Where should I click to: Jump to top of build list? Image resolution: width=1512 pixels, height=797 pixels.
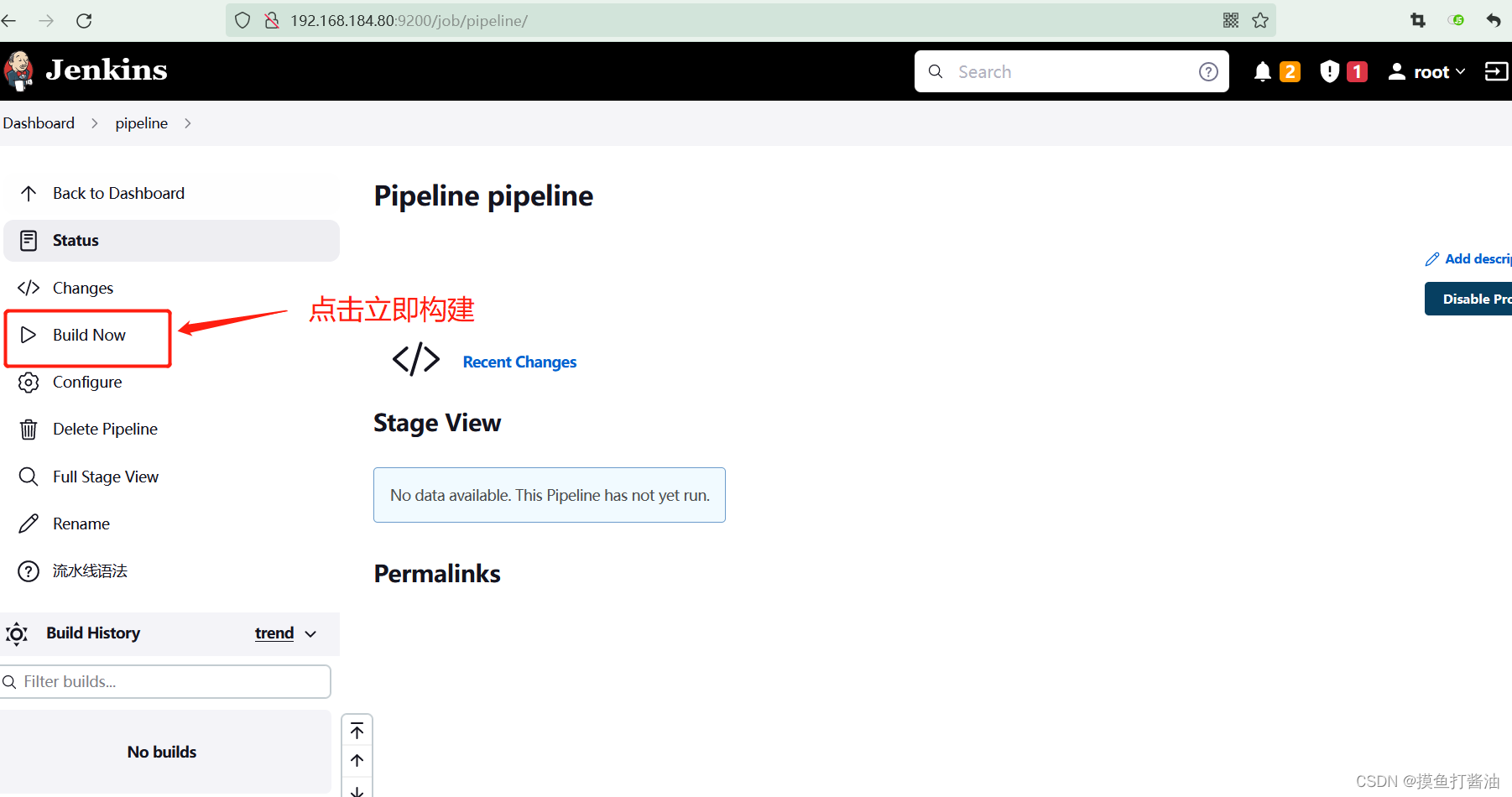[357, 732]
